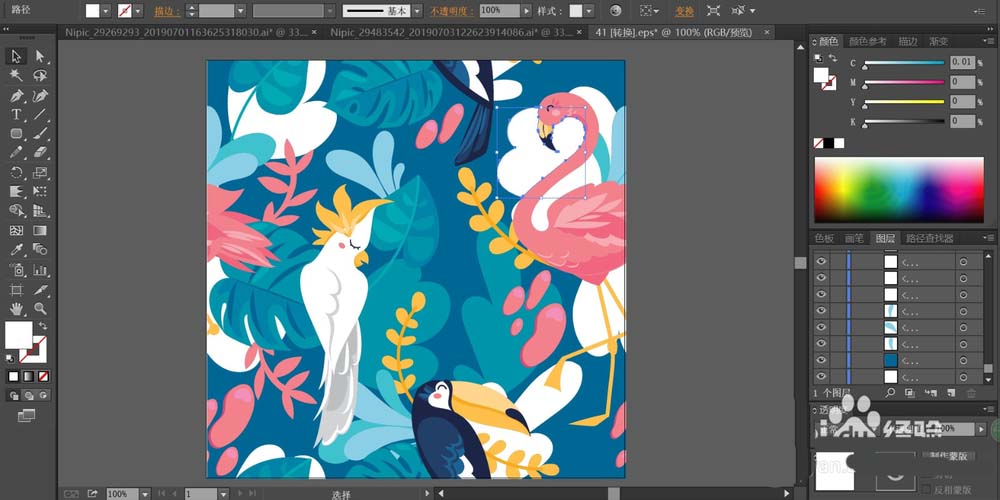
Task: Click the 不透明度 link in control bar
Action: point(452,11)
